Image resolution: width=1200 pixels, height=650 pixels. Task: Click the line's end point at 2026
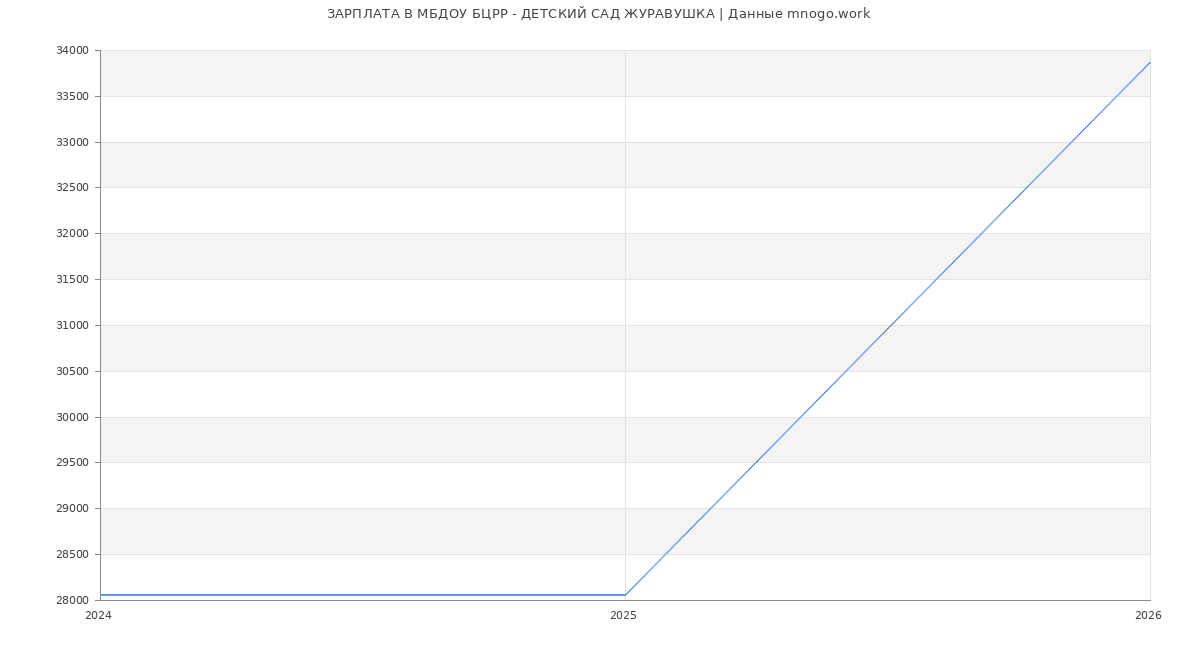[x=1150, y=62]
